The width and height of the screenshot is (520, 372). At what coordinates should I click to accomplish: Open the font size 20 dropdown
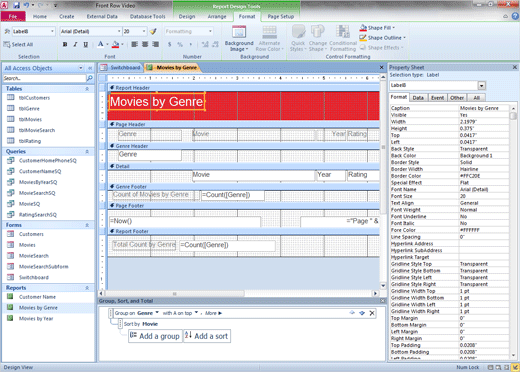pos(144,31)
